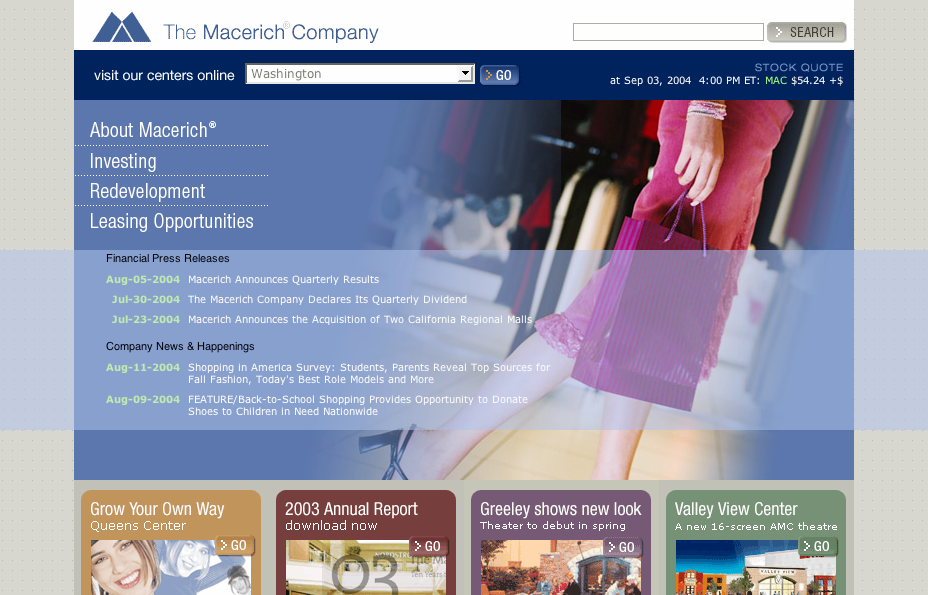Open the STOCK QUOTE heading link
Screen dimensions: 928x595
click(798, 67)
